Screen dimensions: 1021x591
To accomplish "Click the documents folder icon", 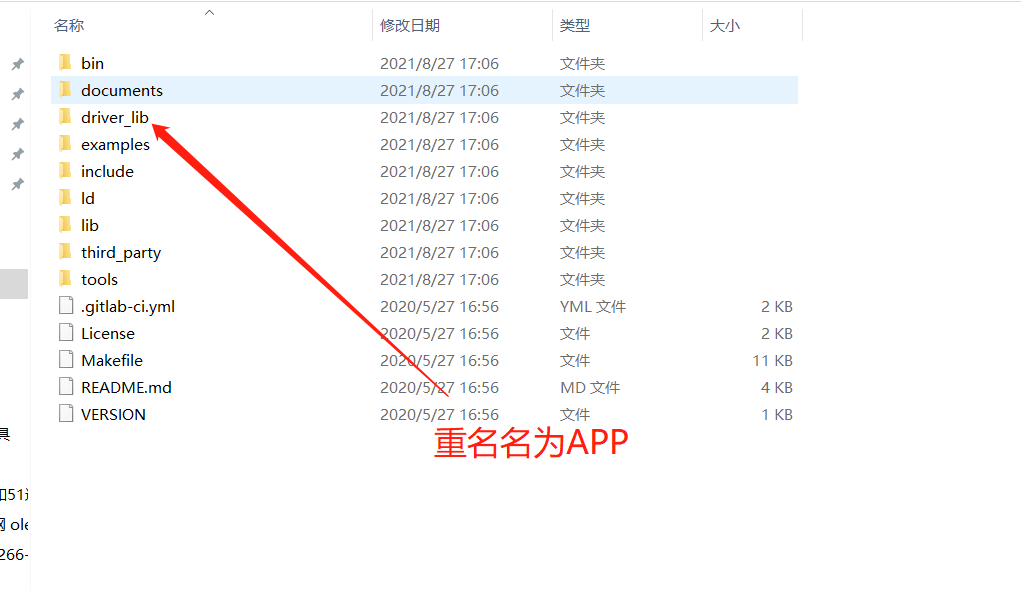I will coord(65,90).
